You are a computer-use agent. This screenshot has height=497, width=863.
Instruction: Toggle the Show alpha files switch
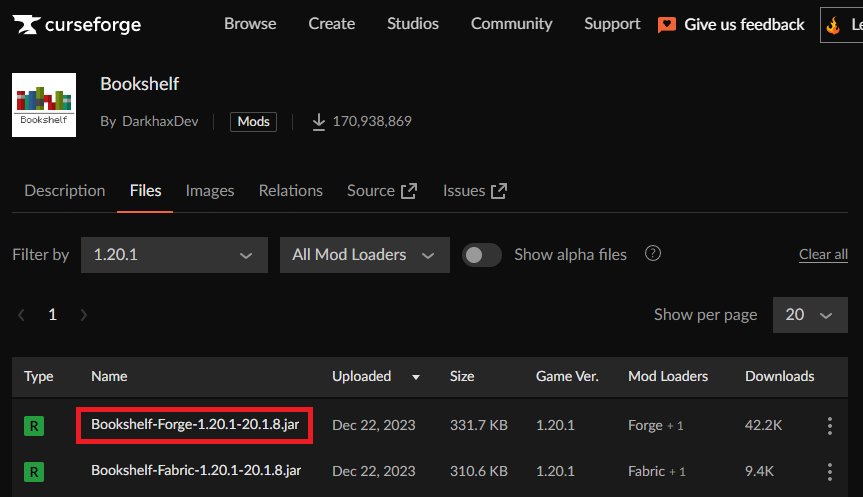tap(482, 255)
